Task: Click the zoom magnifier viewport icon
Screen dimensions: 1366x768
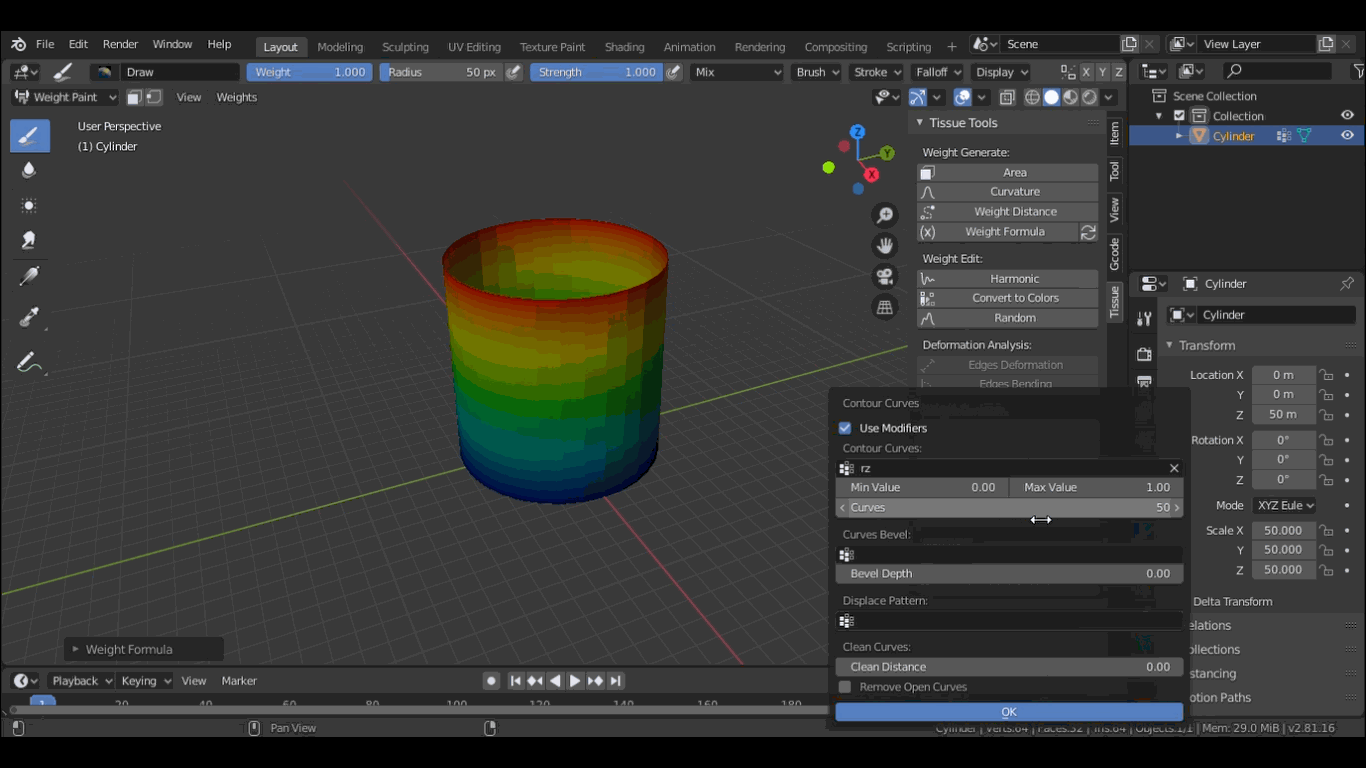Action: point(884,216)
